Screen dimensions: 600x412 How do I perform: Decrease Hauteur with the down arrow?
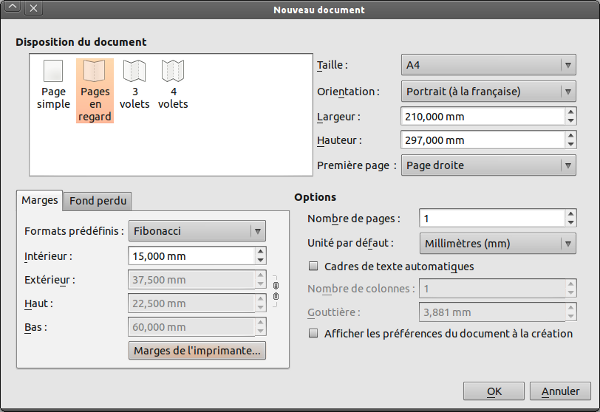tap(571, 145)
